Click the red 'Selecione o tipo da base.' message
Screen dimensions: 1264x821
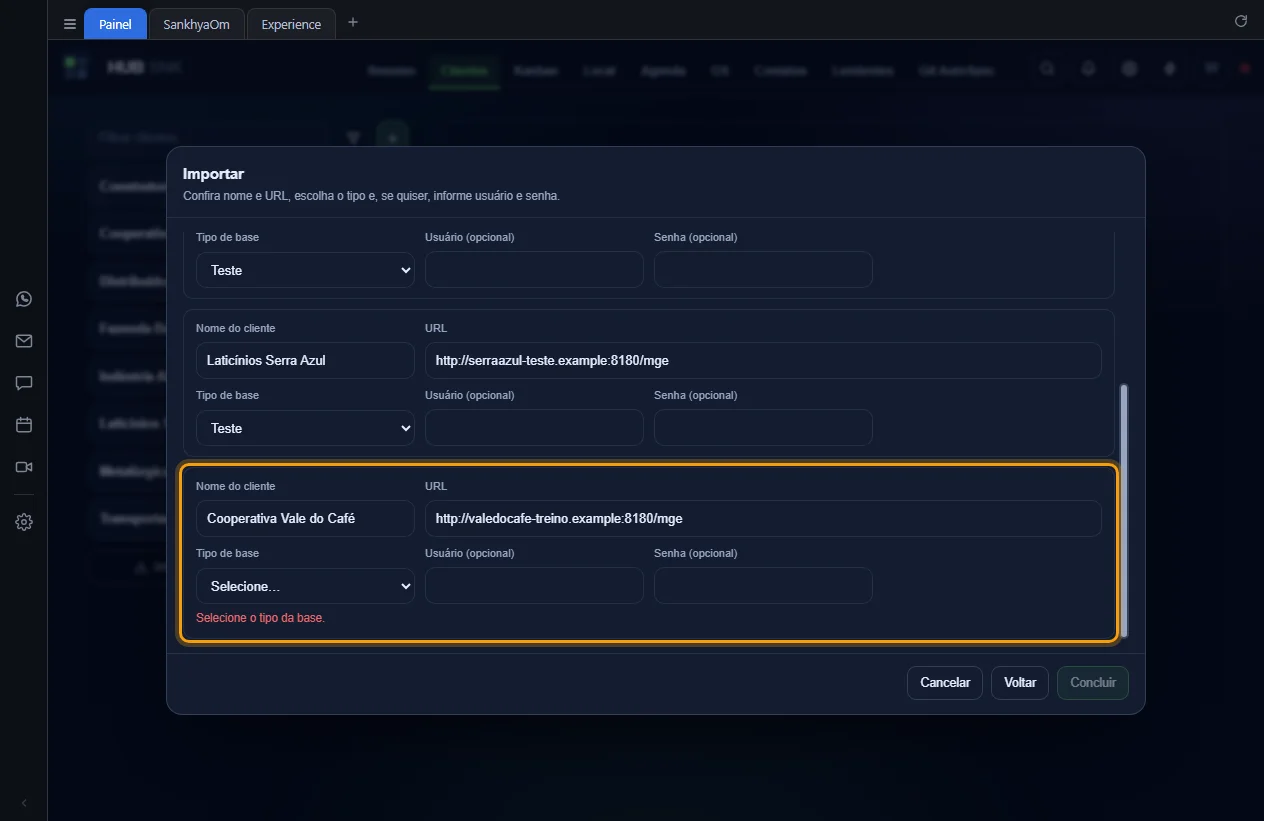click(260, 618)
